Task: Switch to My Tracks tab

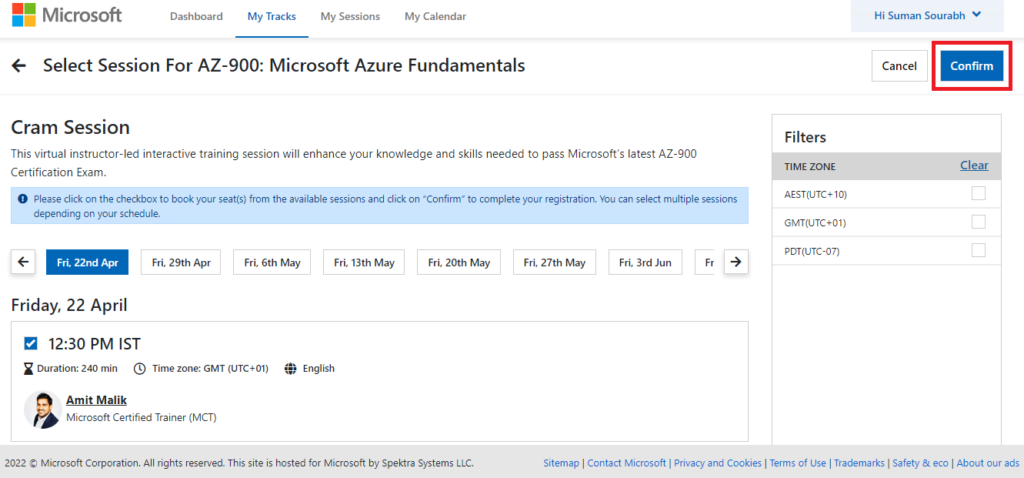Action: (x=271, y=16)
